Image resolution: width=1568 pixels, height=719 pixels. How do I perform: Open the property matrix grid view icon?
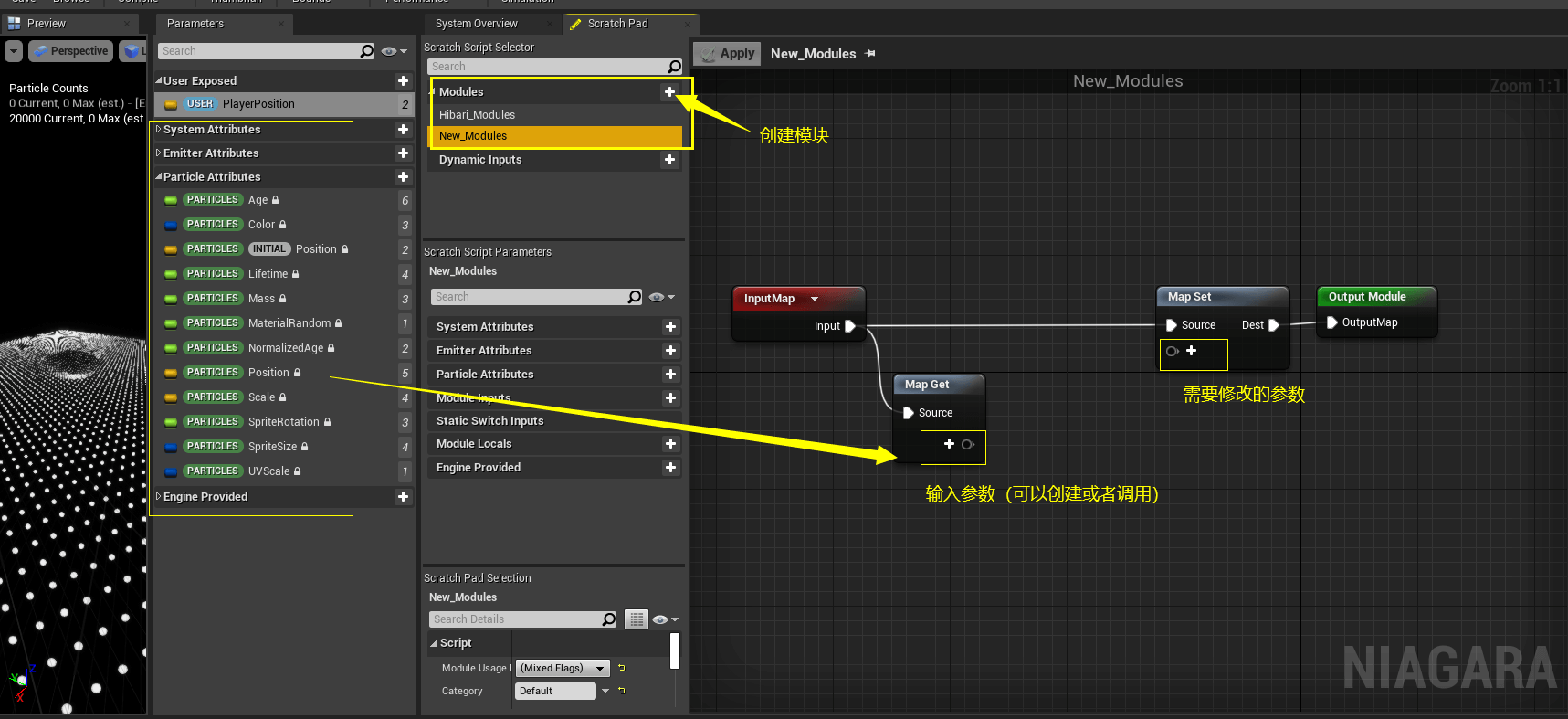[x=637, y=619]
